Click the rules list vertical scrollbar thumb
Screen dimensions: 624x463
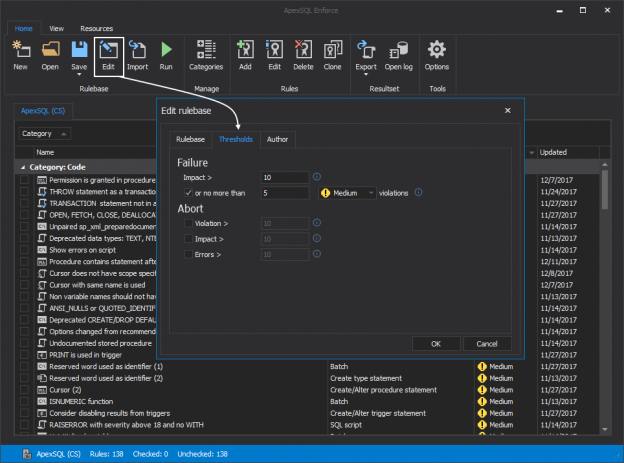tap(605, 189)
